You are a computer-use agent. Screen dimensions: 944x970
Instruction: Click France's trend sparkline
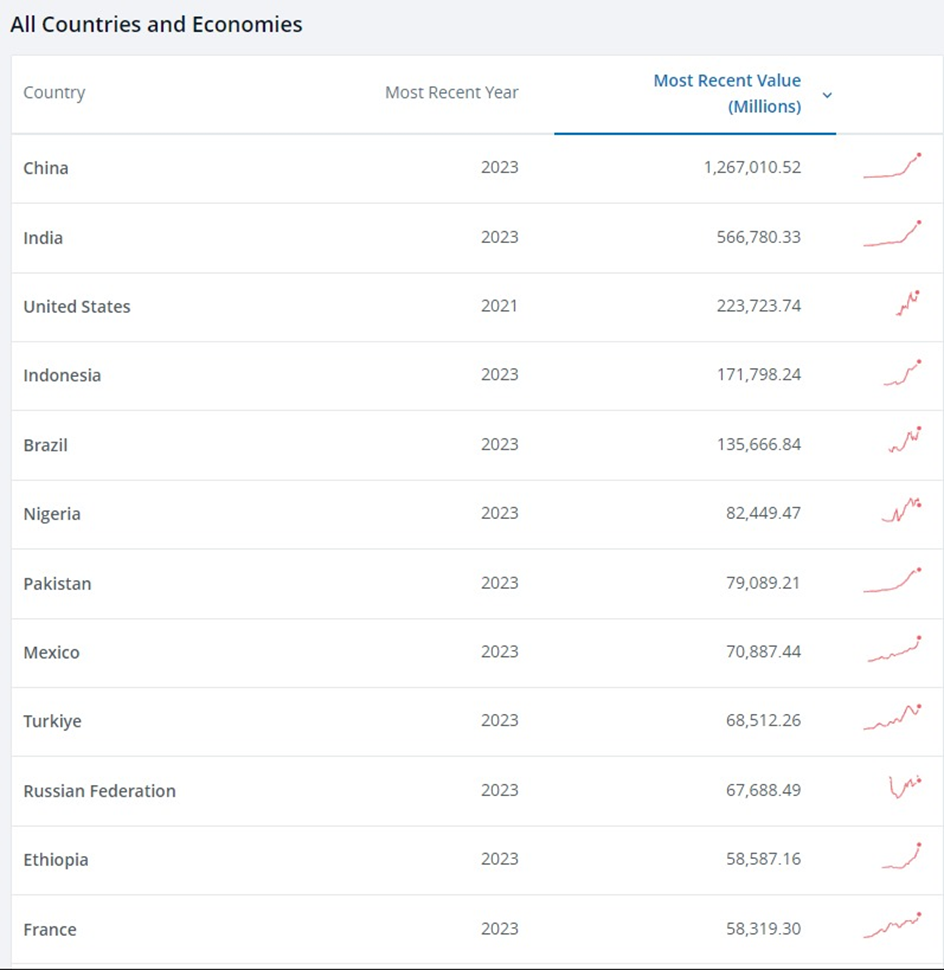[892, 925]
